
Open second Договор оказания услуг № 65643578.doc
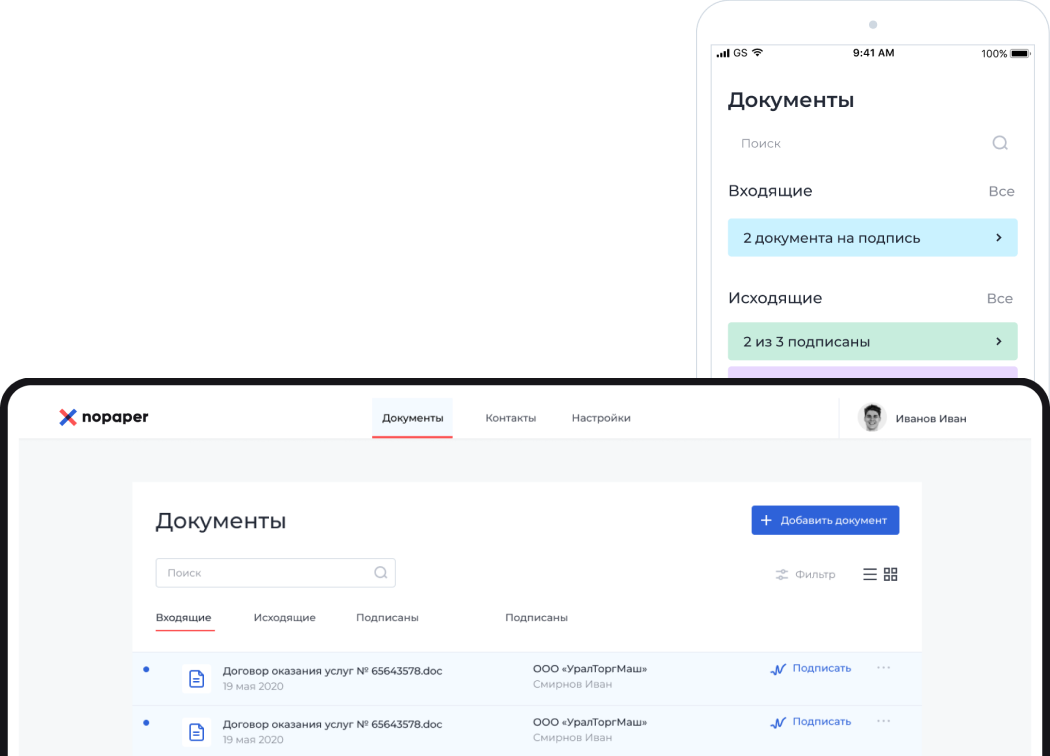point(332,725)
